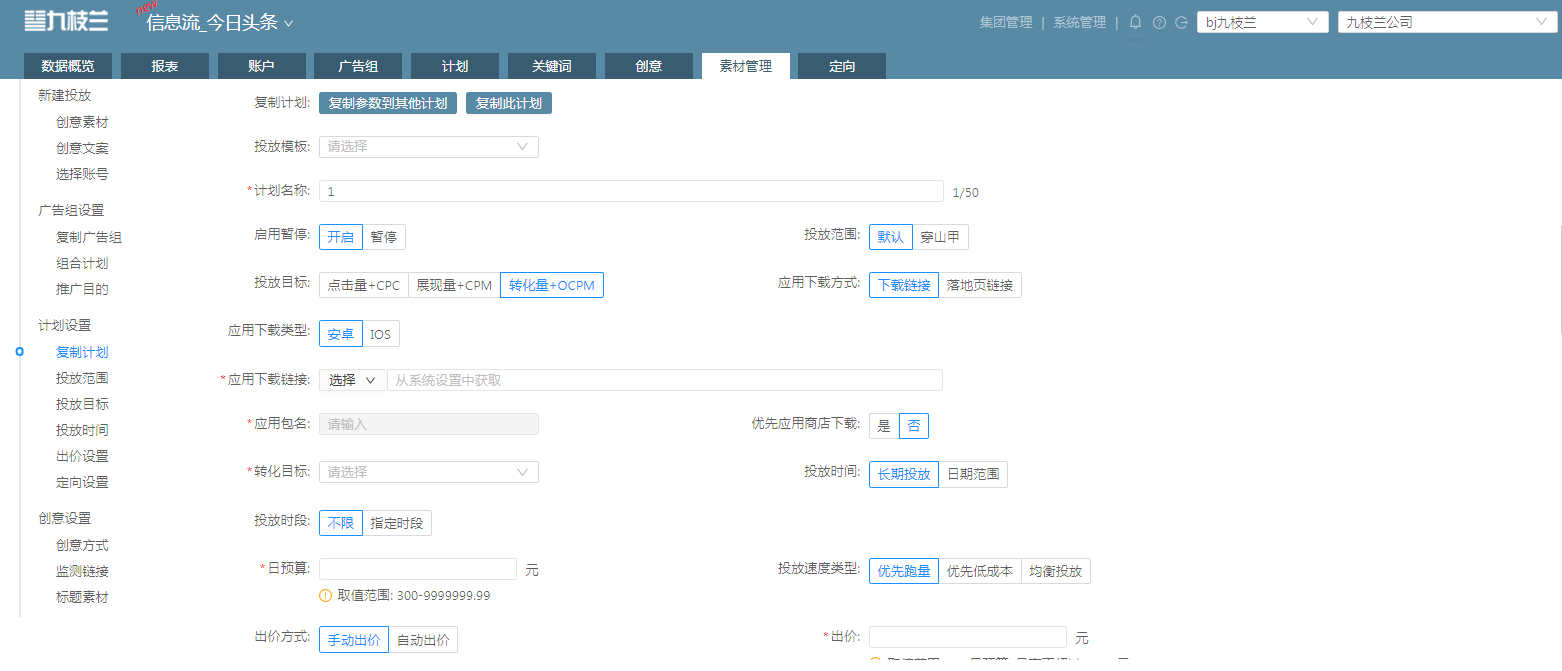This screenshot has height=671, width=1562.
Task: Go to 创意文案 in sidebar
Action: pyautogui.click(x=82, y=148)
